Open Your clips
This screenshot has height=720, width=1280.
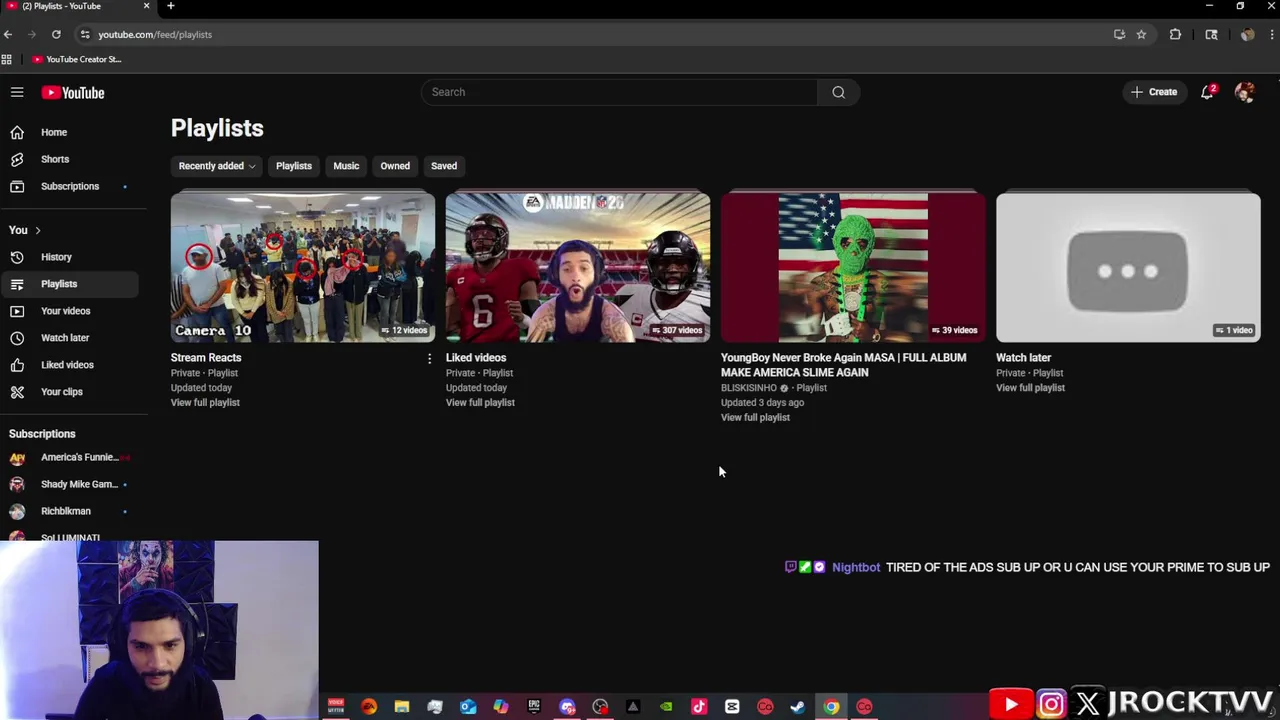point(62,392)
